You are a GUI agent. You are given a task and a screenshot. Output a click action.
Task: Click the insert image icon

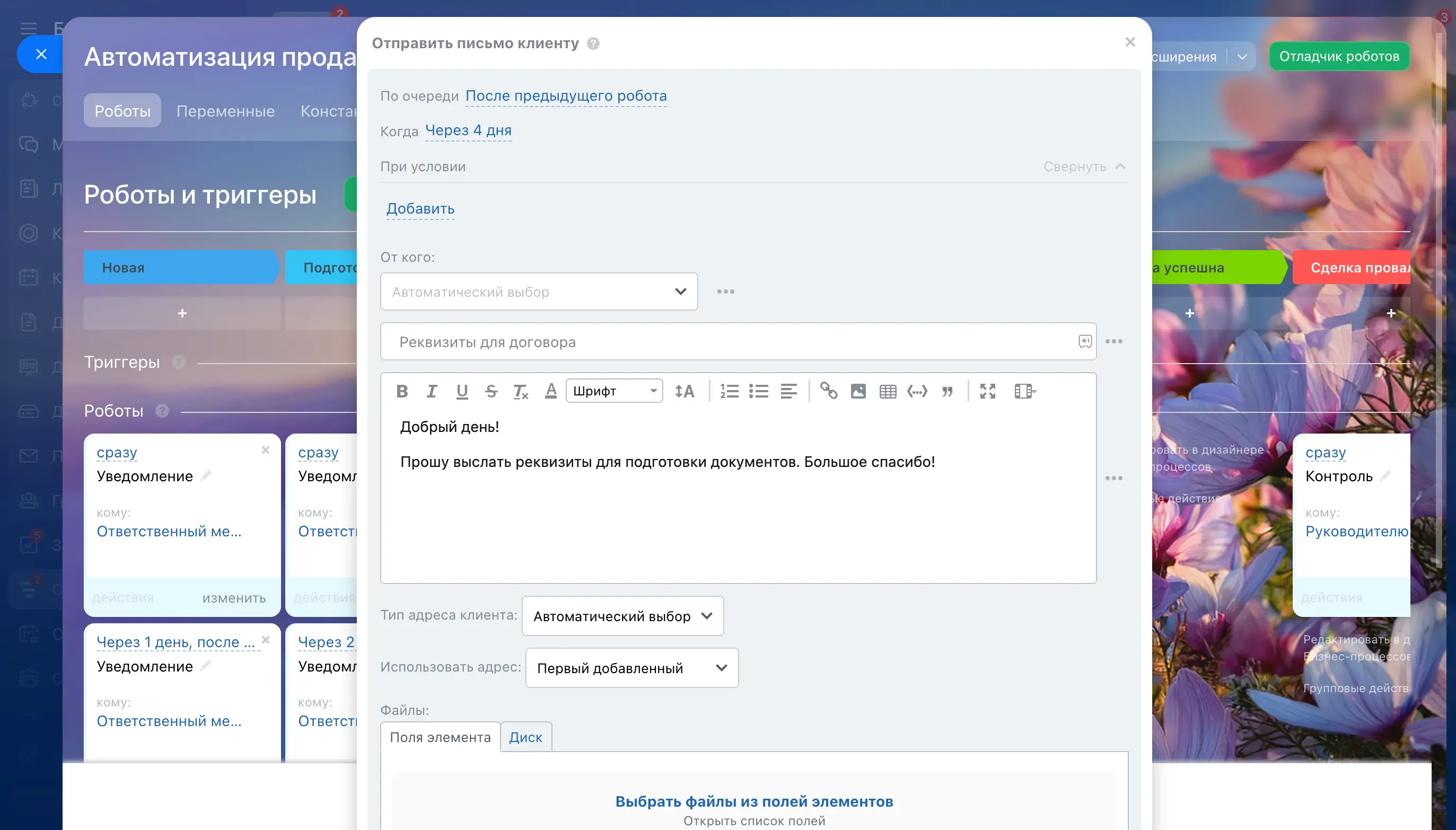(x=858, y=391)
